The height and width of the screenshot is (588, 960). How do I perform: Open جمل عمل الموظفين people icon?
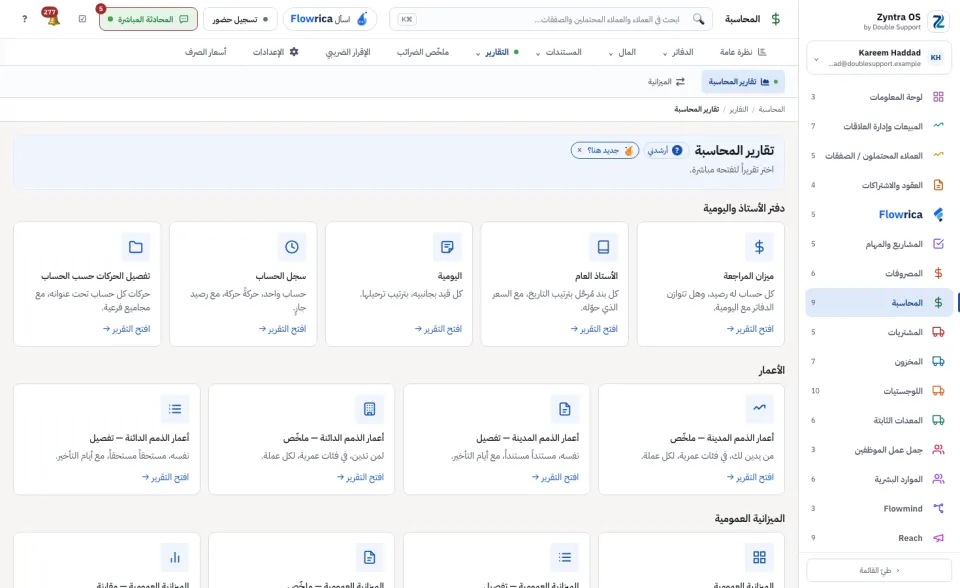[x=938, y=450]
